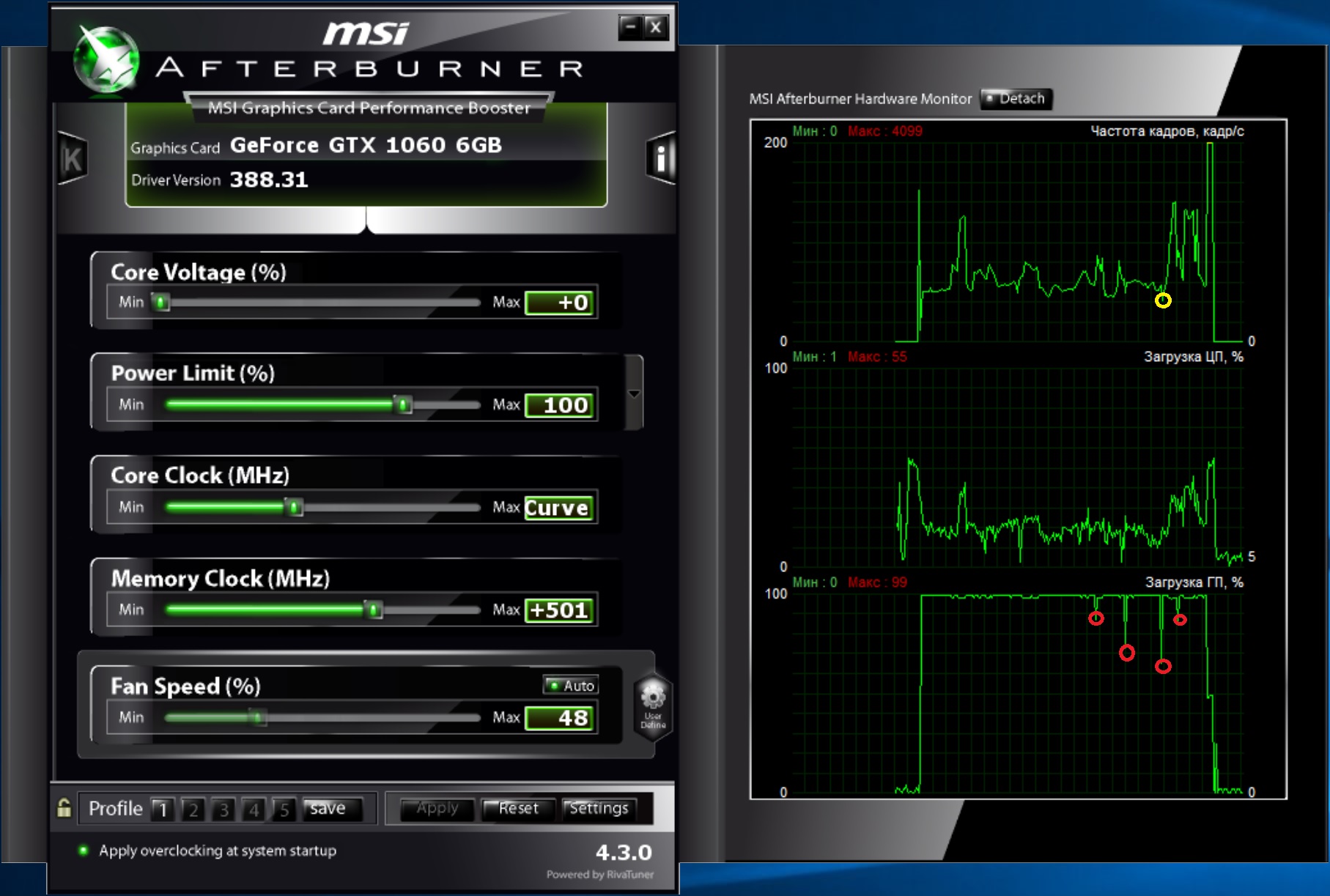Click the GPU load graph in Hardware Monitor
Screen dimensions: 1330x896
pos(1018,693)
